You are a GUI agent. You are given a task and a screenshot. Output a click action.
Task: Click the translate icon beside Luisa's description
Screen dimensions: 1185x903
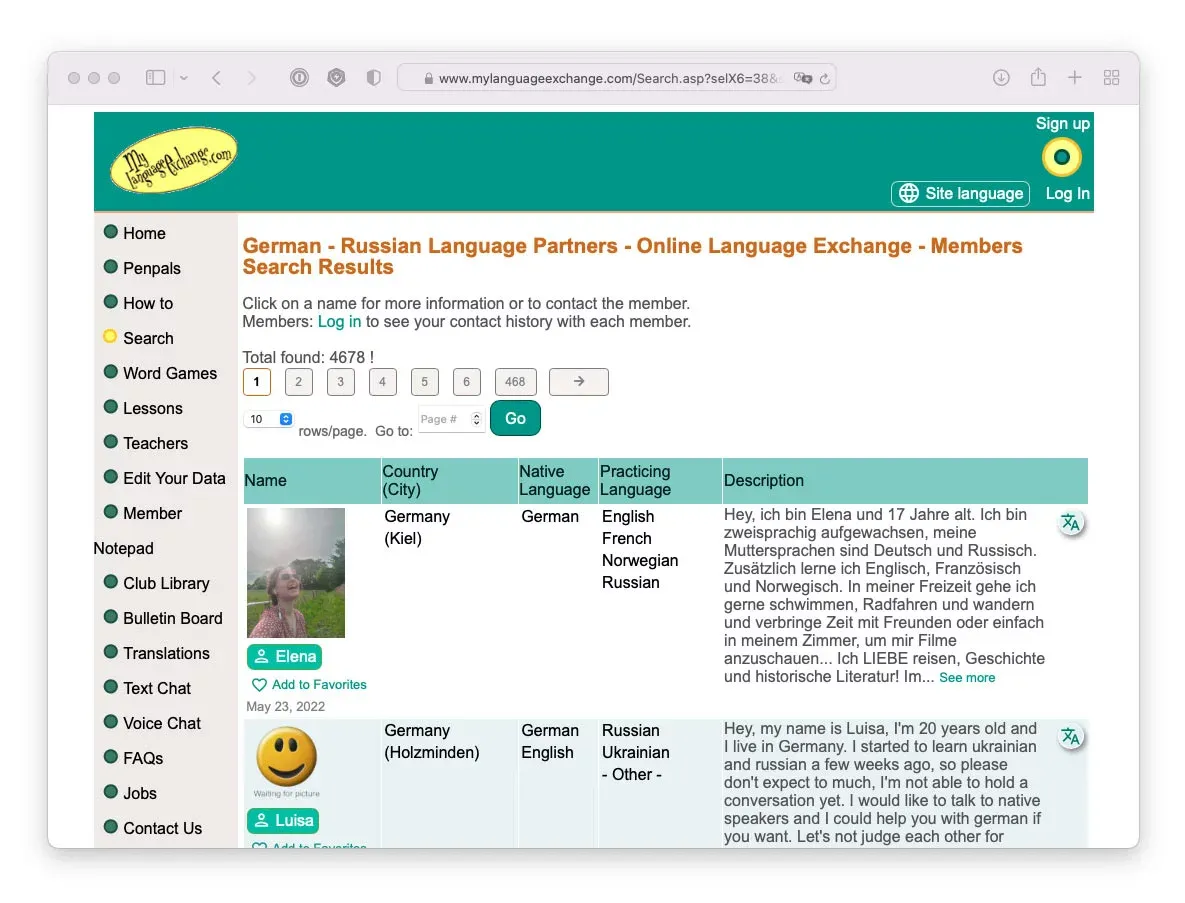click(x=1070, y=737)
